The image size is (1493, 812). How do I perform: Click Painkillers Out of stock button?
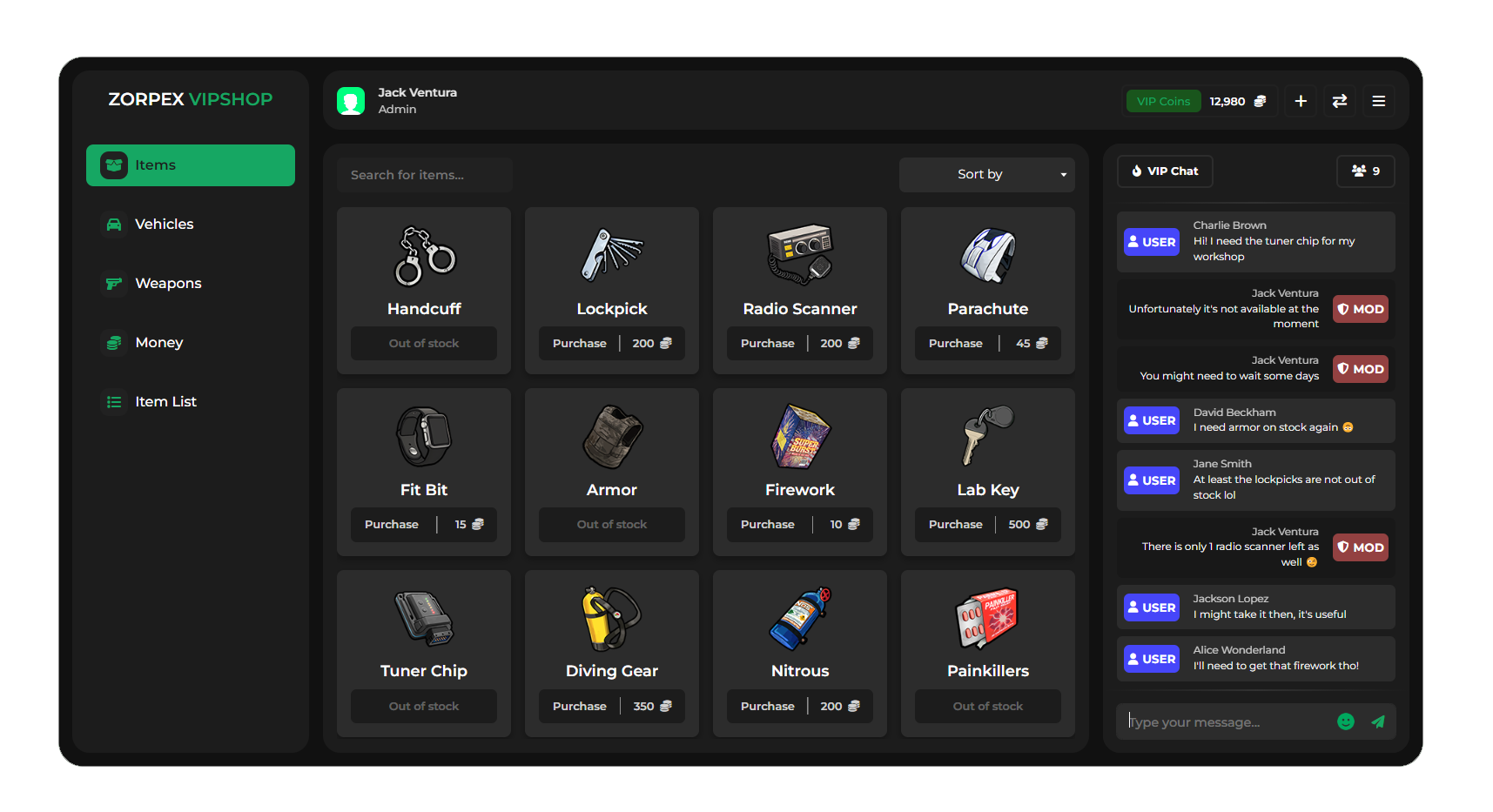[x=988, y=707]
